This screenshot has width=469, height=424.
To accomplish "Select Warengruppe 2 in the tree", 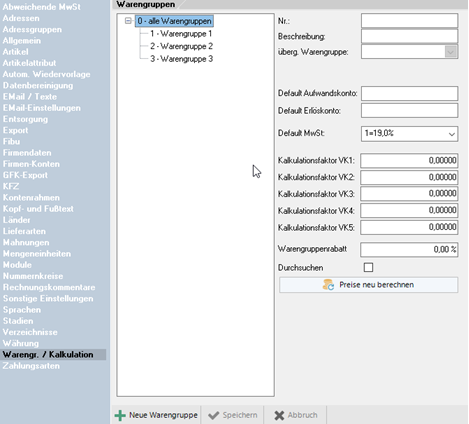I will [x=181, y=46].
